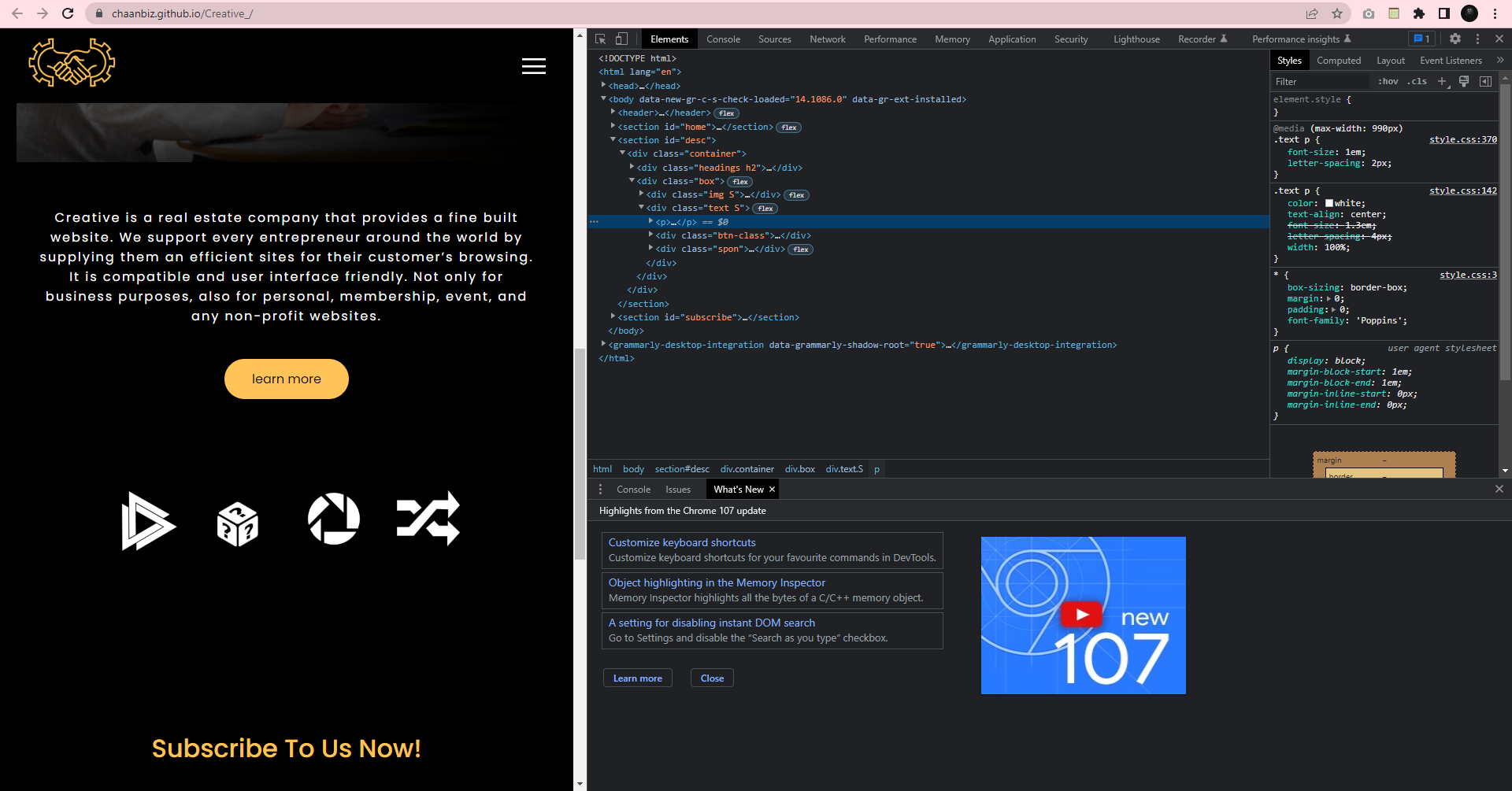Toggle the .cls classes panel
Screen dimensions: 1512x791
pos(1417,81)
